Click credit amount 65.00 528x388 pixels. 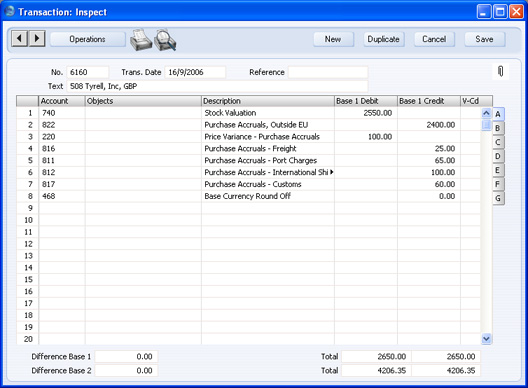click(445, 161)
